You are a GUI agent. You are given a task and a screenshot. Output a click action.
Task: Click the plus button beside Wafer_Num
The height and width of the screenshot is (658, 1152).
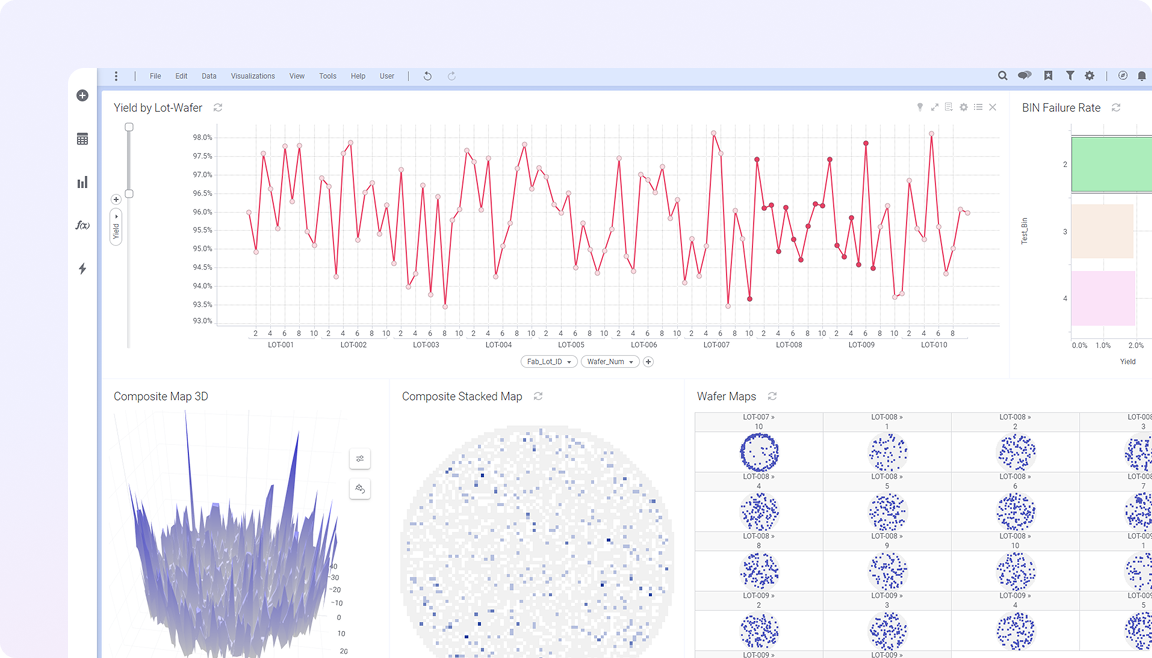point(648,362)
